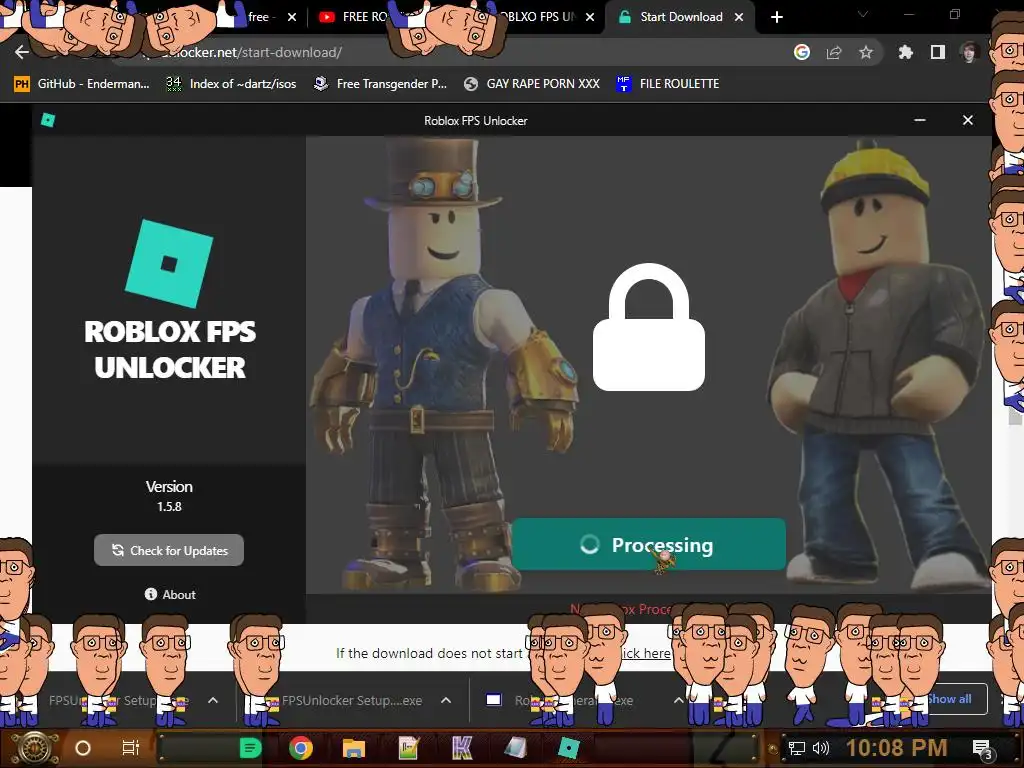Image resolution: width=1024 pixels, height=768 pixels.
Task: Click the share page icon
Action: click(x=834, y=52)
